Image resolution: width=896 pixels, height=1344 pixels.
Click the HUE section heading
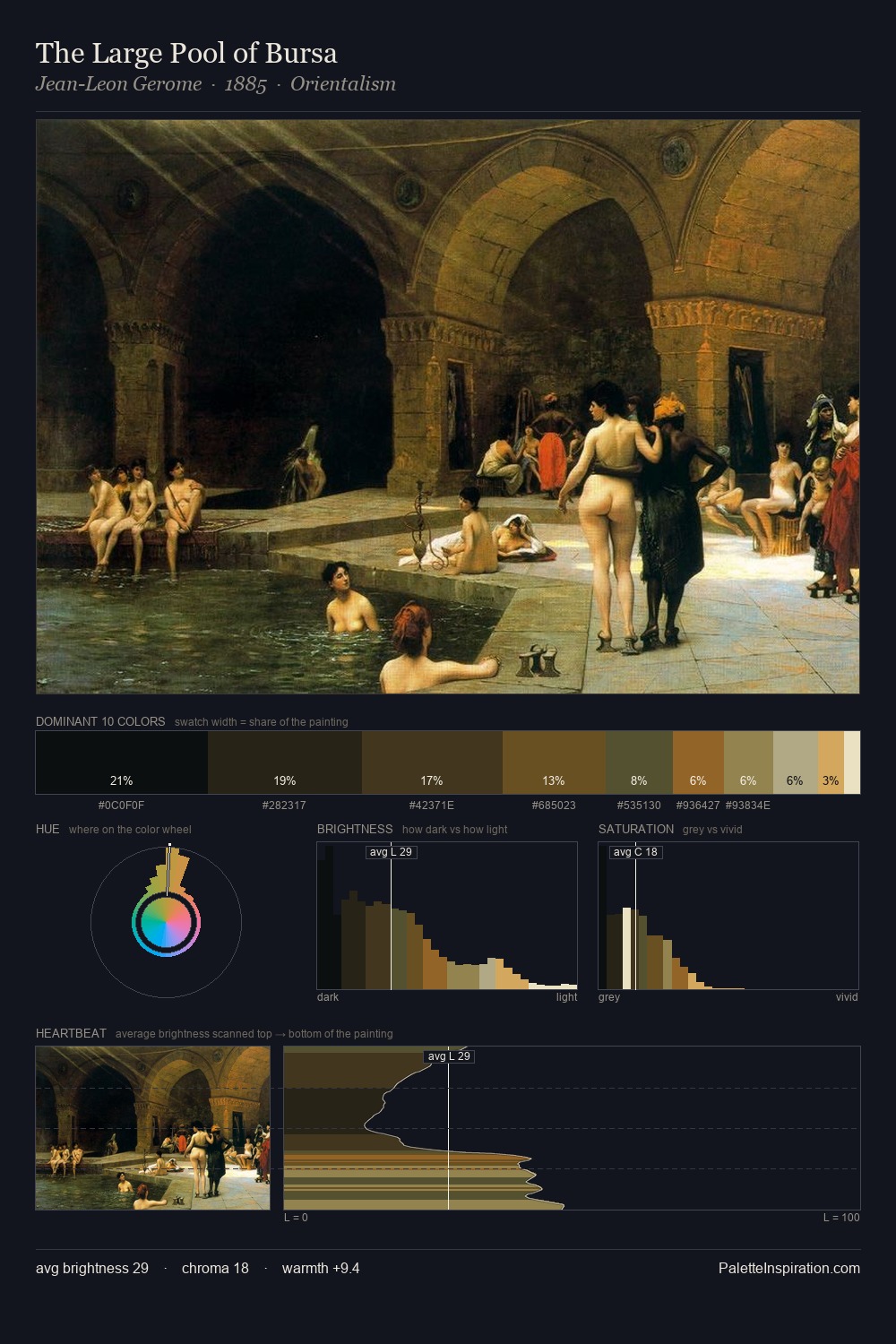(47, 829)
